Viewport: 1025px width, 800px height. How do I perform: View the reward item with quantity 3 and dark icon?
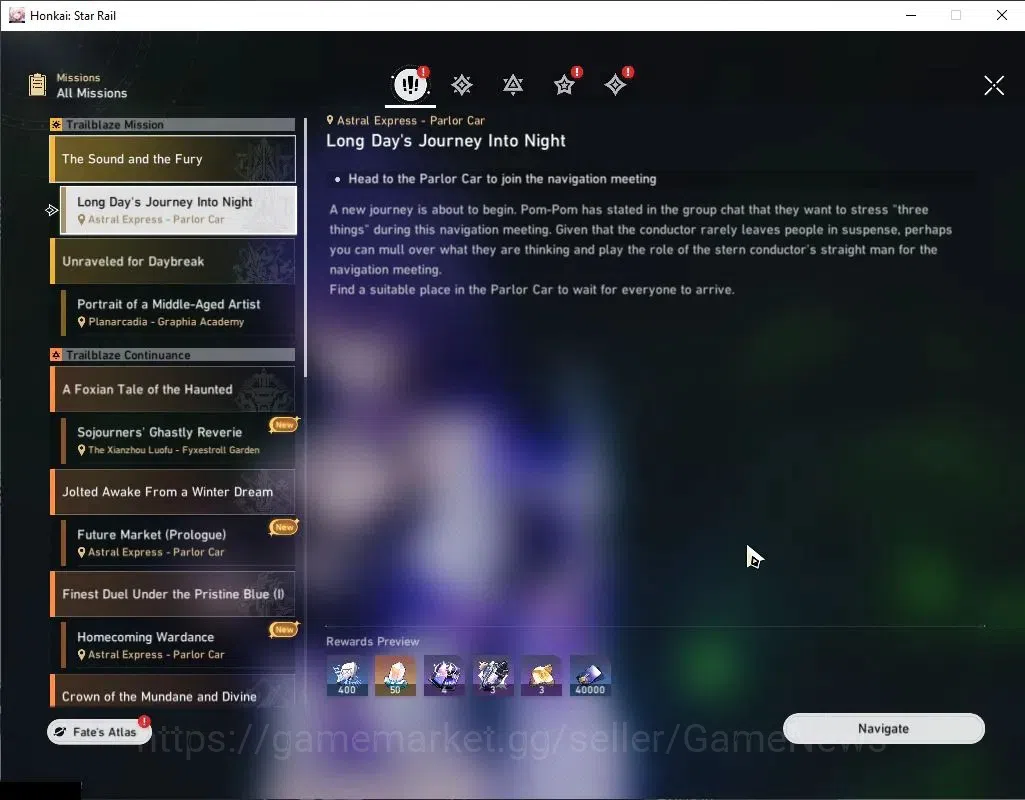click(493, 676)
